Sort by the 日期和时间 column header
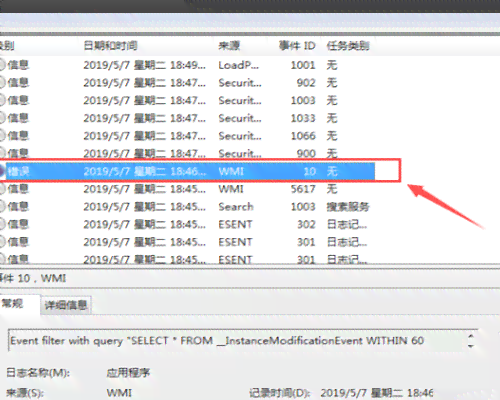The width and height of the screenshot is (500, 400). (110, 46)
